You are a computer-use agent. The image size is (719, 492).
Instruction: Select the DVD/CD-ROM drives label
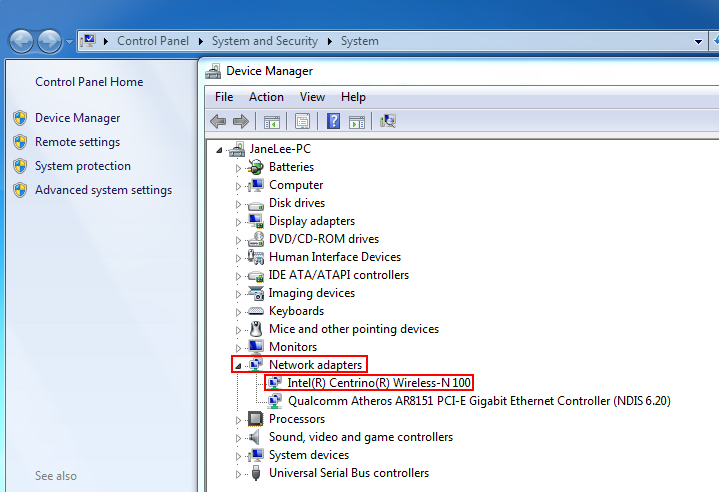[324, 239]
